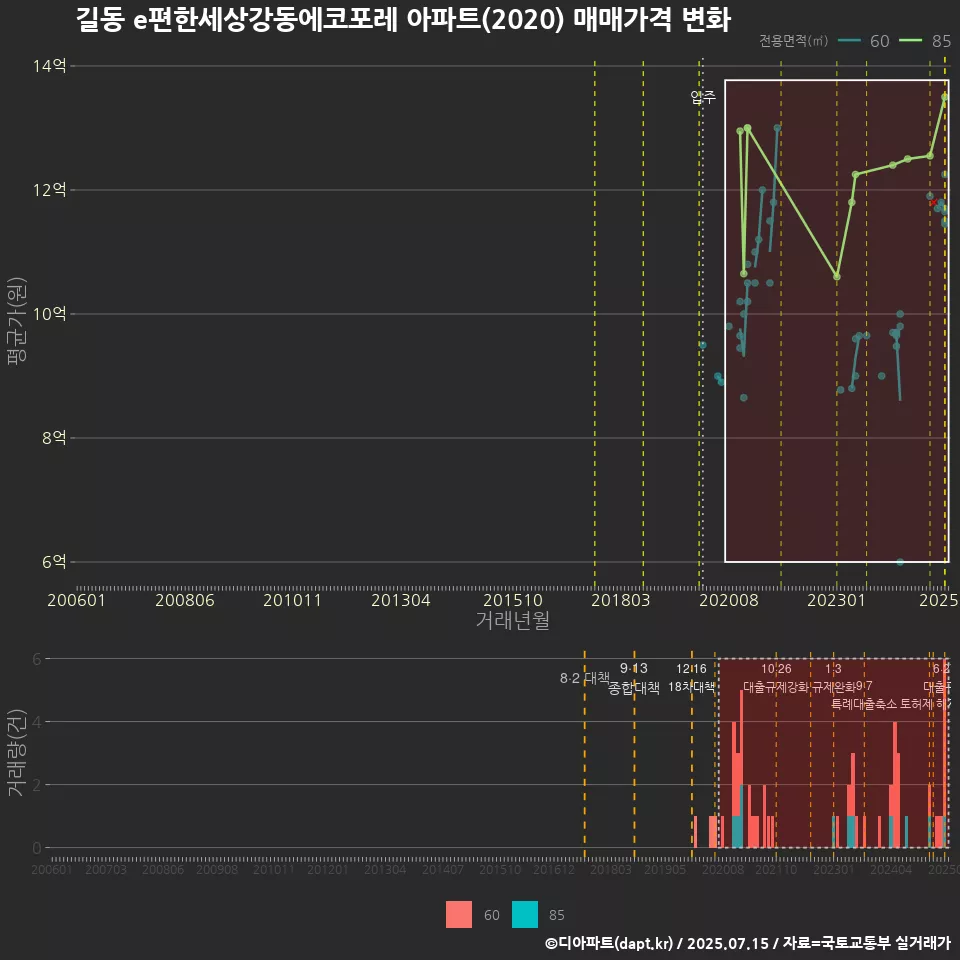The image size is (960, 960).
Task: Click the '2' gridline label in volume chart
Action: click(x=37, y=785)
